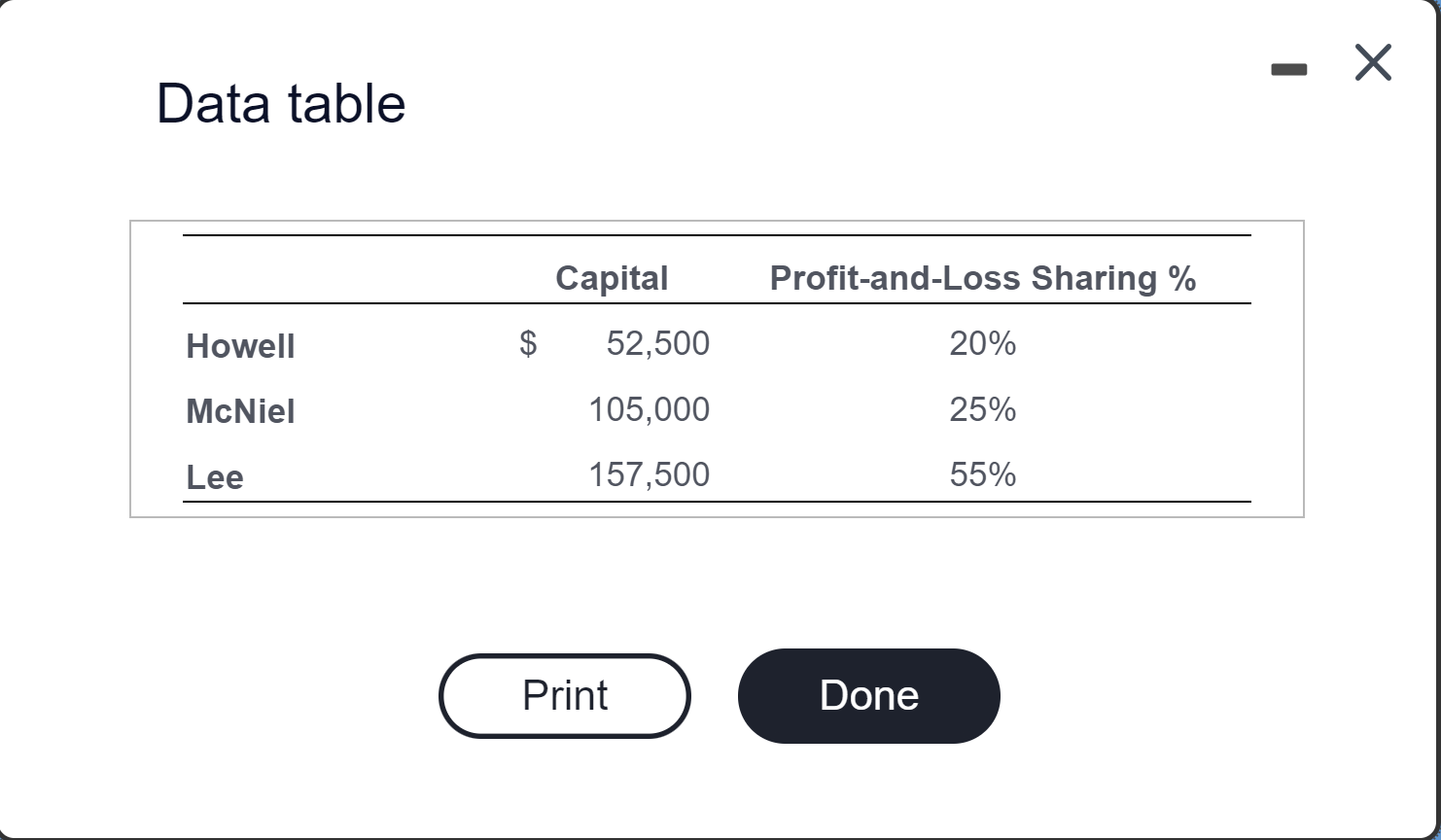Select the Lee row label
Image resolution: width=1441 pixels, height=840 pixels.
[214, 476]
